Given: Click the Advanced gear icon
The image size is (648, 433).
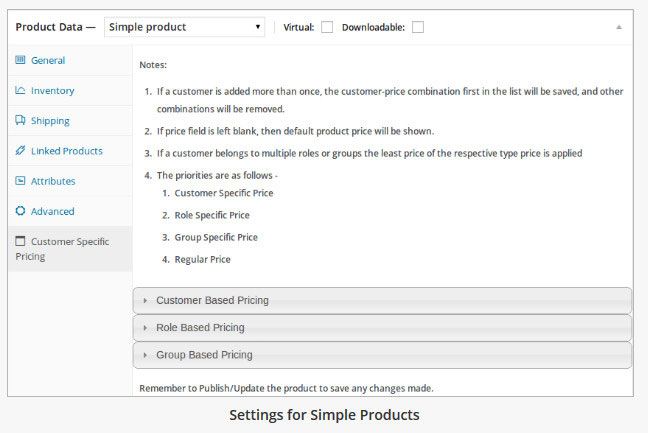Looking at the screenshot, I should pos(20,211).
